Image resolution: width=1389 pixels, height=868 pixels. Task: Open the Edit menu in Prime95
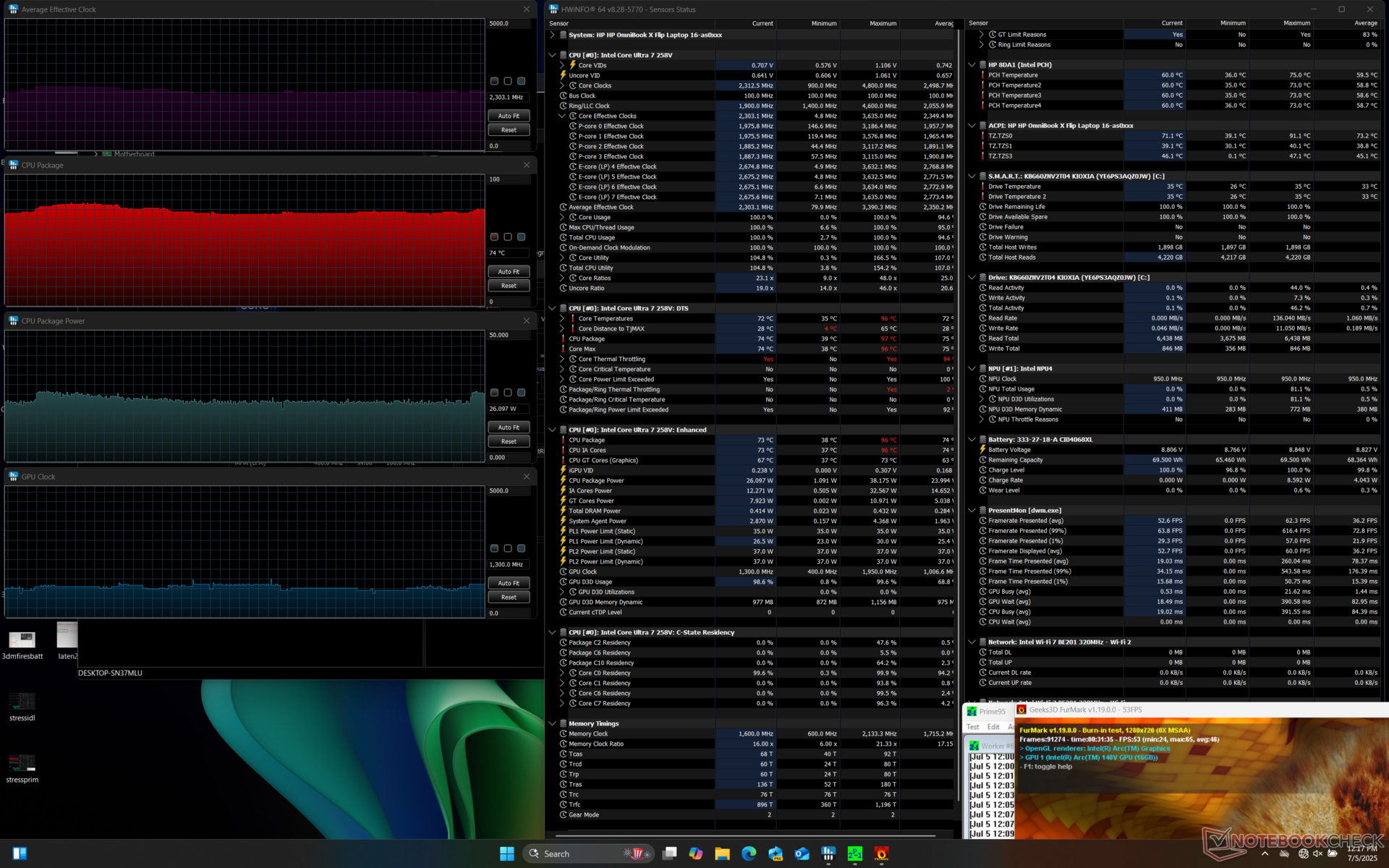[x=993, y=727]
